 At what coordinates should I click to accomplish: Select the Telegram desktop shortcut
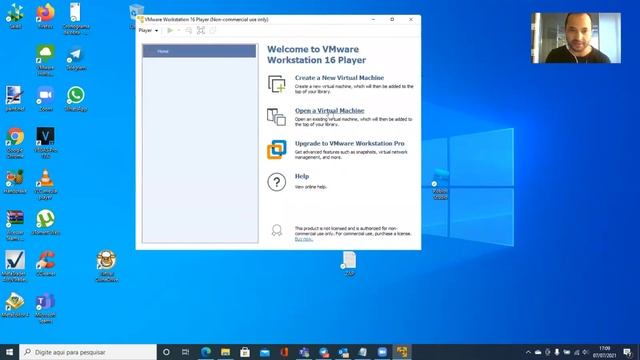pos(76,59)
